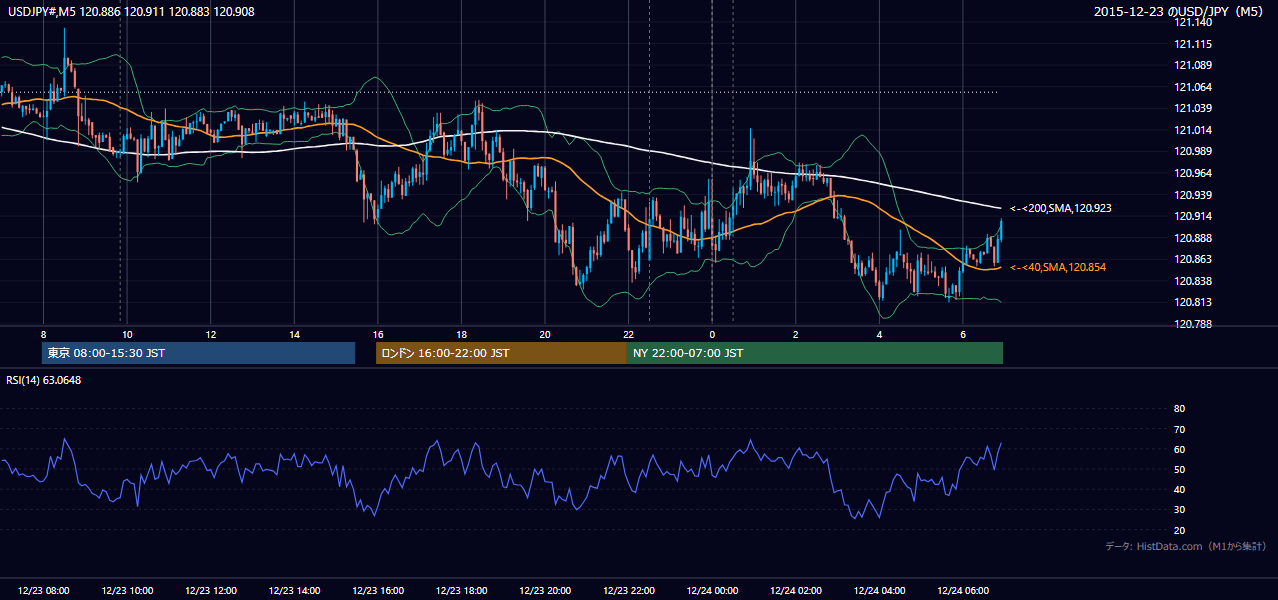Click the NY 22:00-07:00 JST session bar

(x=815, y=353)
